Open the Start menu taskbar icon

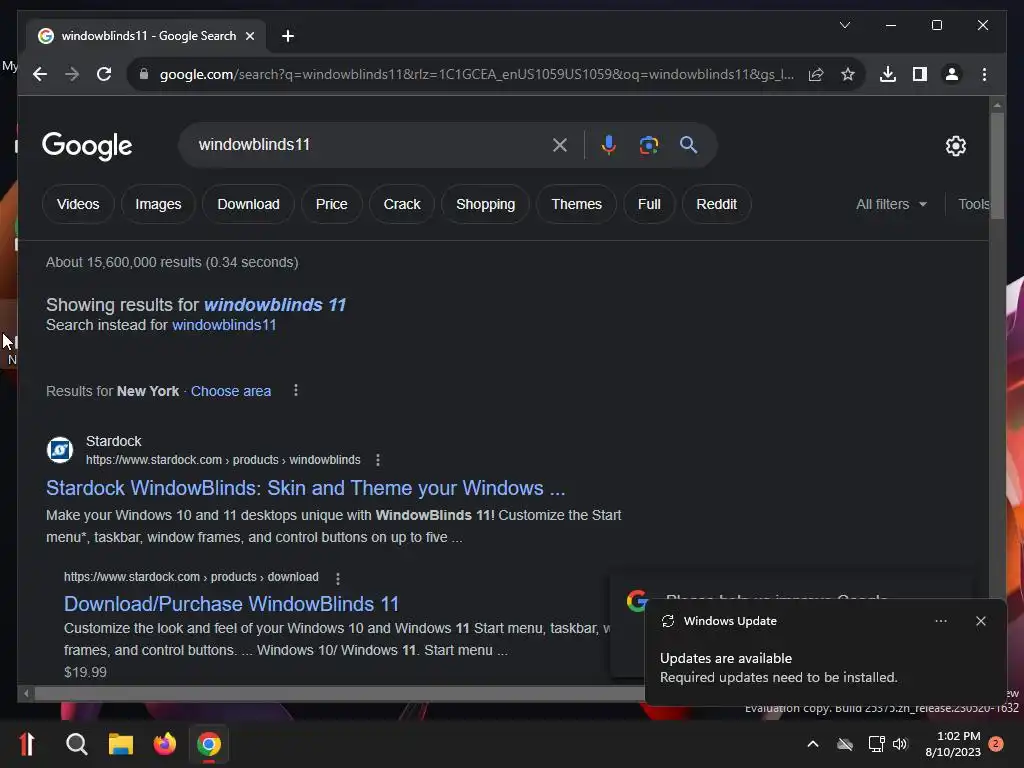click(x=27, y=744)
